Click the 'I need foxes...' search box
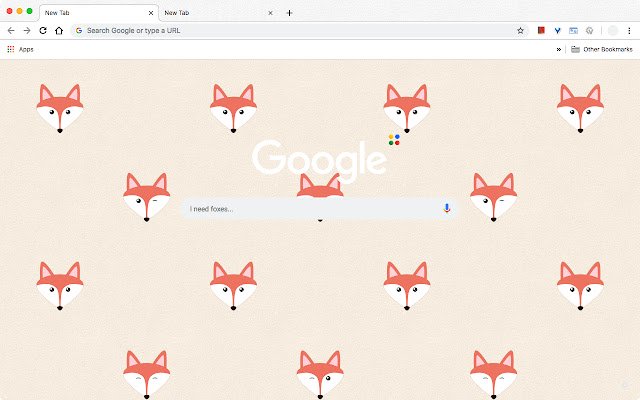 319,209
